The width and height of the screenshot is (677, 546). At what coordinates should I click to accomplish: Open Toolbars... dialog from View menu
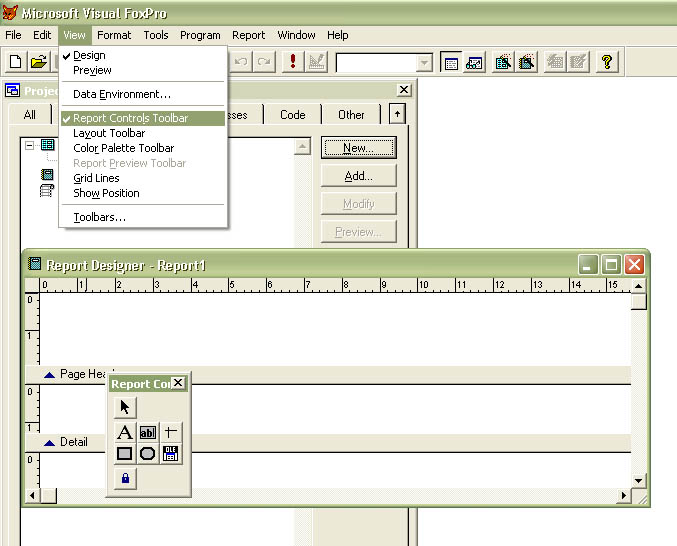[x=142, y=217]
